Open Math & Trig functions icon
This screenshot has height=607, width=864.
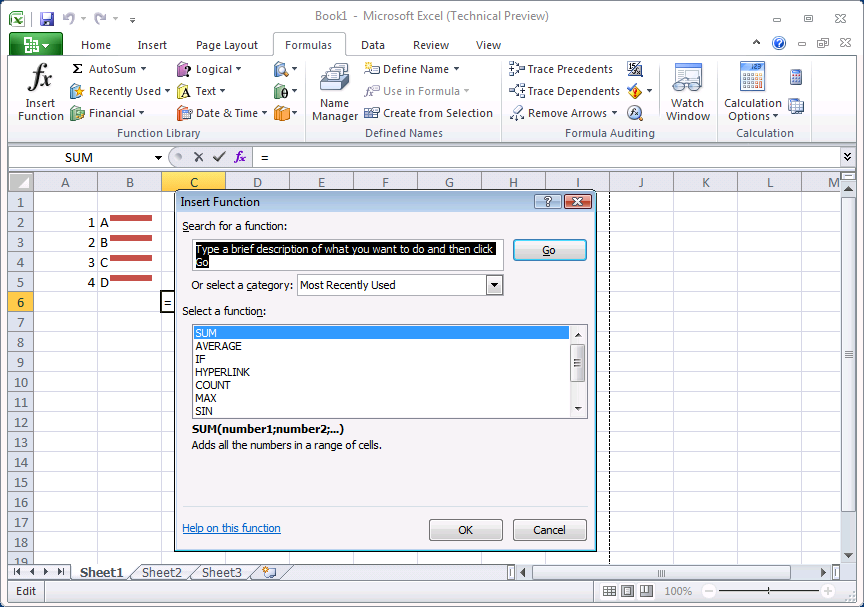point(285,91)
